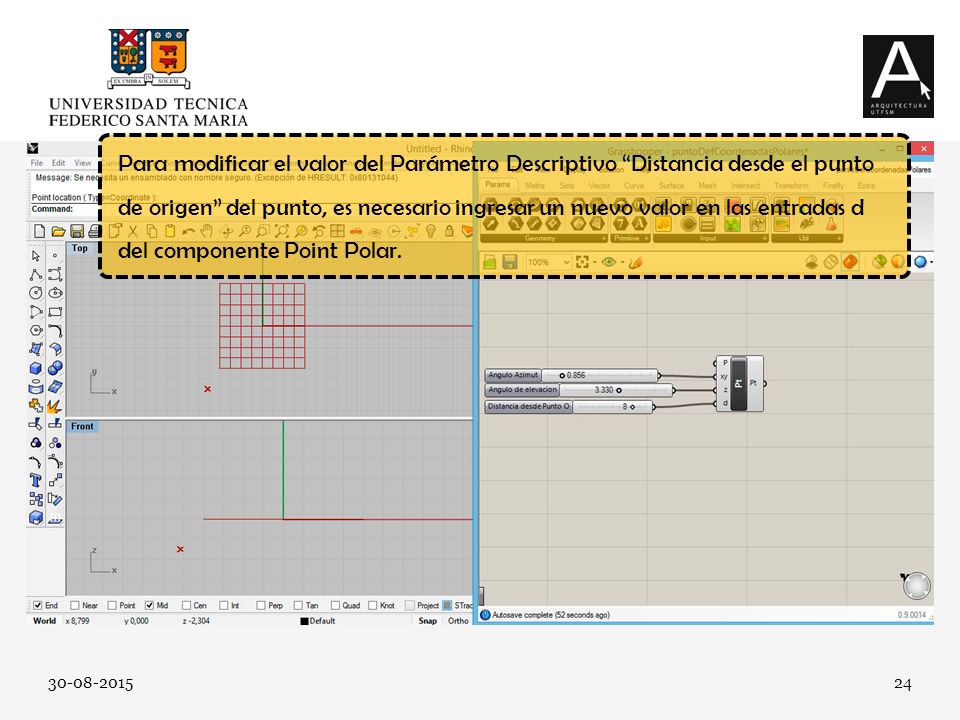
Task: Enable the Knot object snap
Action: pyautogui.click(x=372, y=605)
